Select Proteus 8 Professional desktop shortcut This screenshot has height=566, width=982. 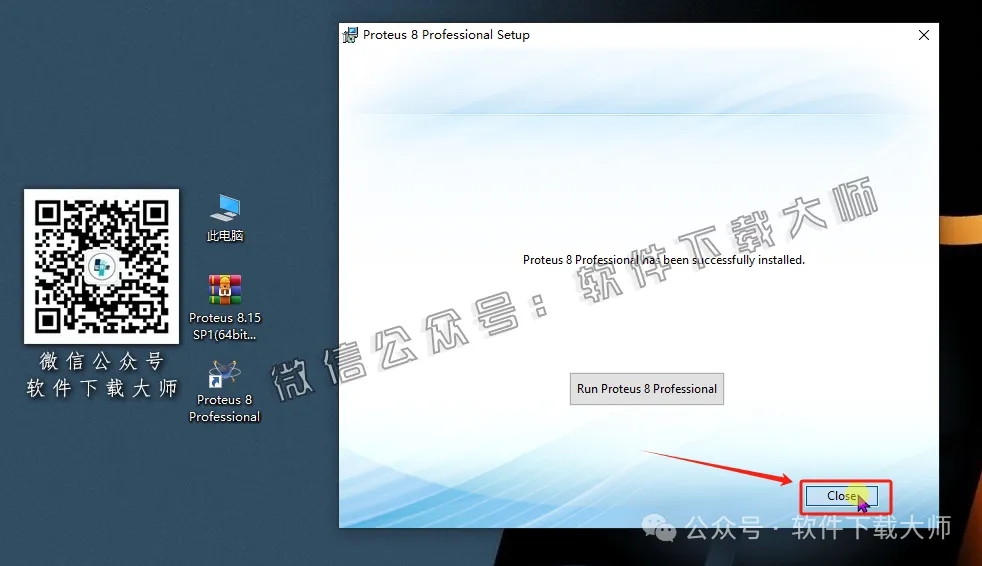pos(225,392)
